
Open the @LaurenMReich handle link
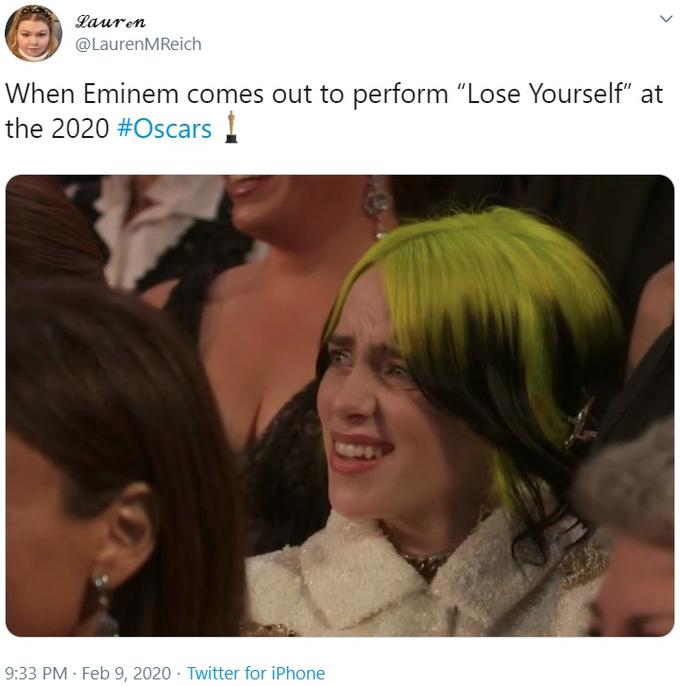pyautogui.click(x=138, y=44)
